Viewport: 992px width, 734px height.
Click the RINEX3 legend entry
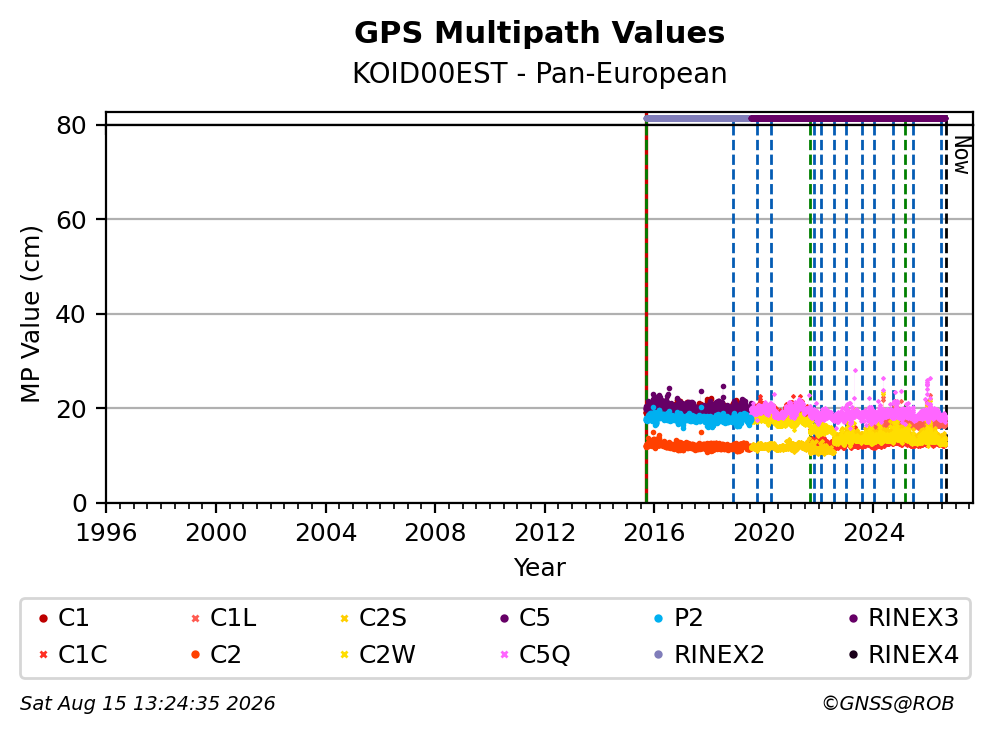[903, 618]
